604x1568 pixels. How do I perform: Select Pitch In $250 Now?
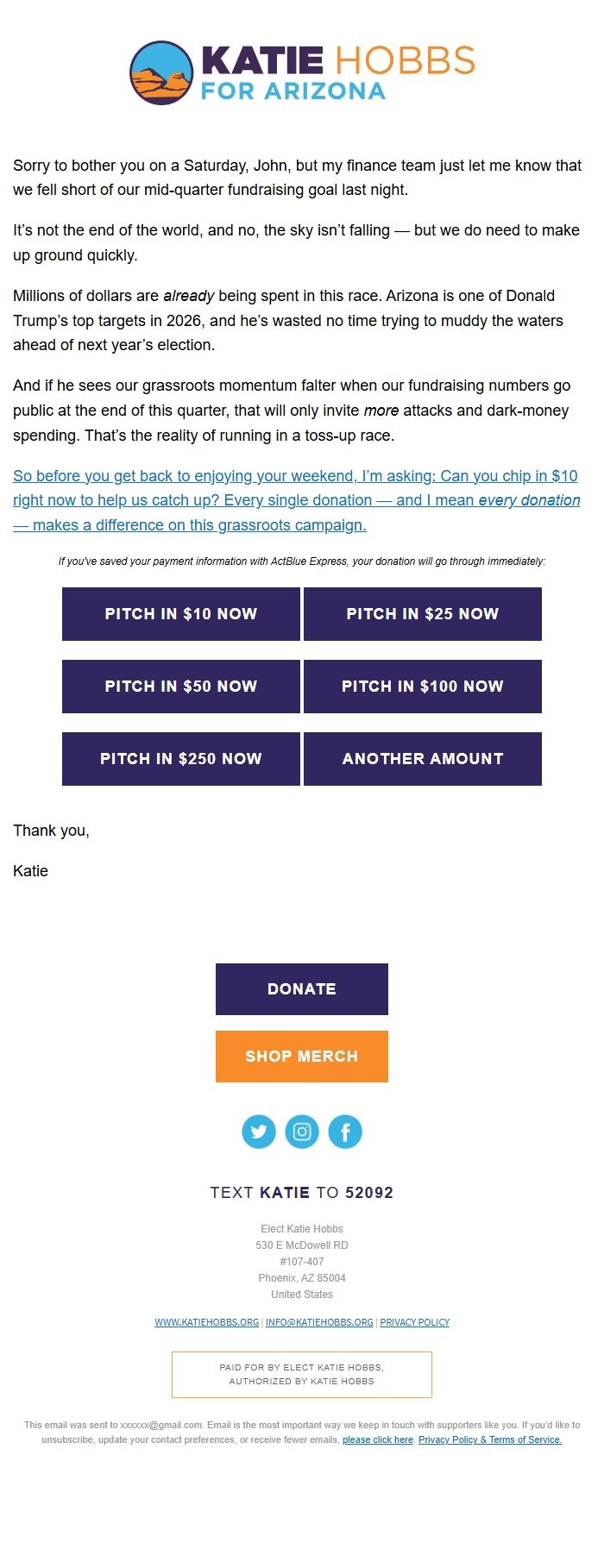point(181,759)
